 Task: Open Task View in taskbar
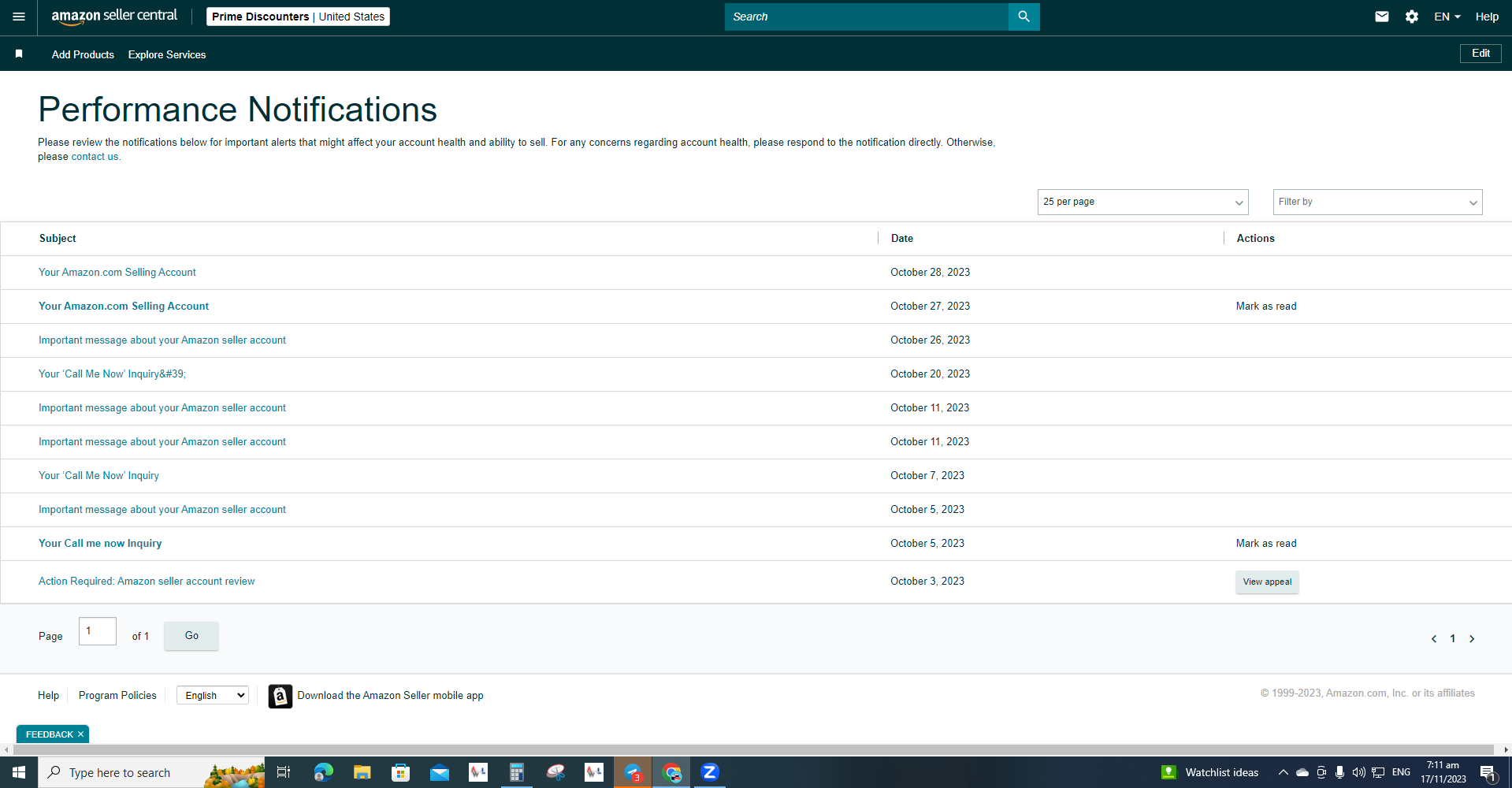[x=284, y=772]
